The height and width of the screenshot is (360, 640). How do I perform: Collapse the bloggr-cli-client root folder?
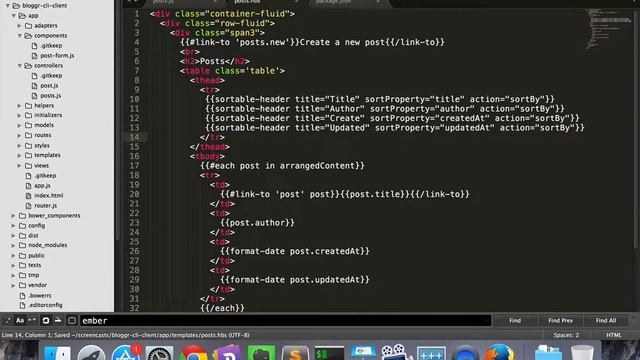coord(7,6)
